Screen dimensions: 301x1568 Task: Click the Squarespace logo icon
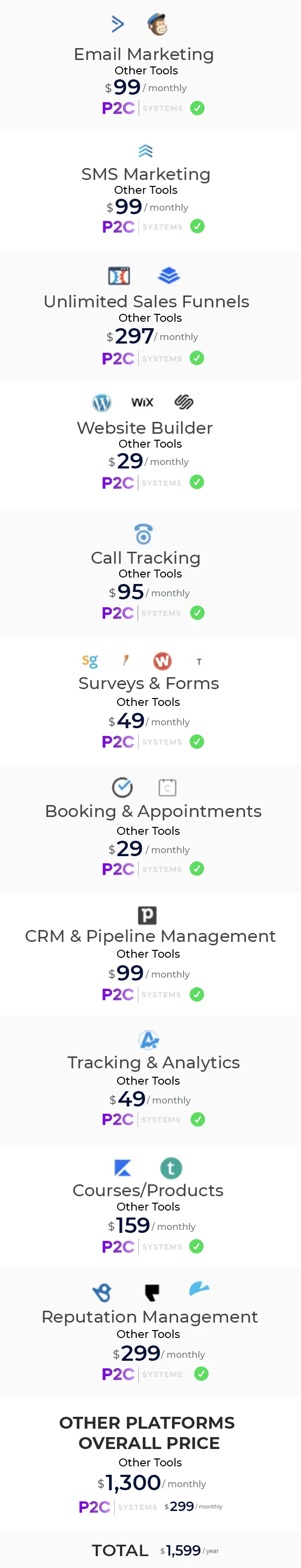184,402
